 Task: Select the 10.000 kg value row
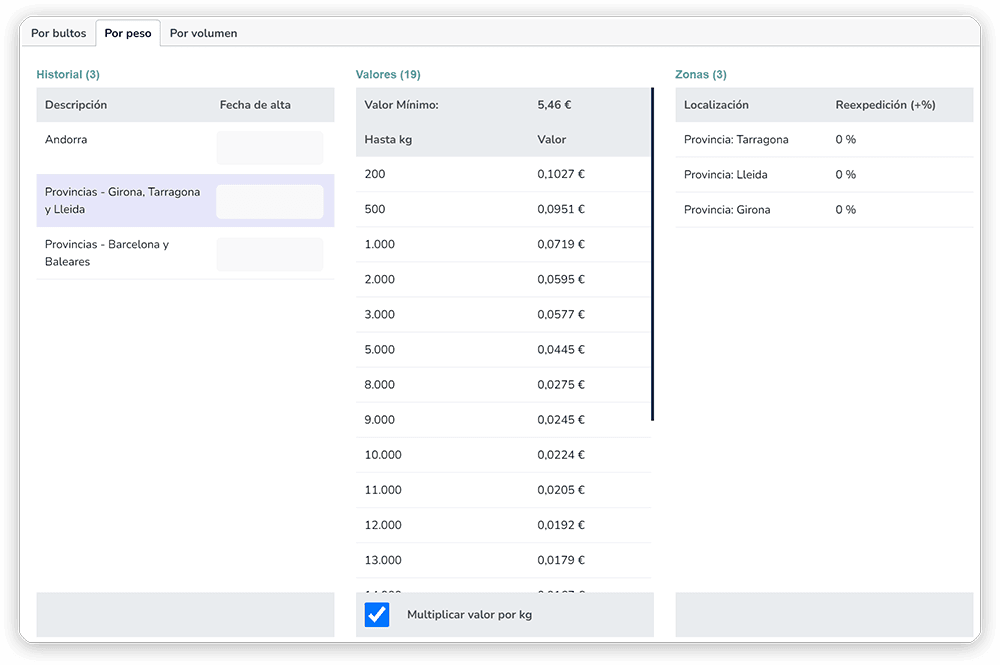point(503,455)
